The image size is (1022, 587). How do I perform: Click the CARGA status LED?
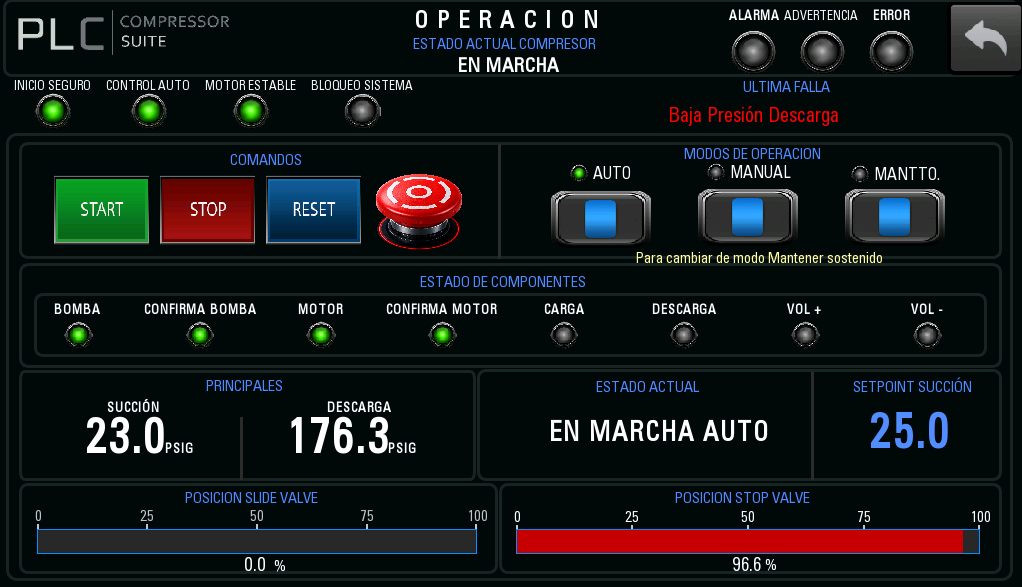(564, 335)
